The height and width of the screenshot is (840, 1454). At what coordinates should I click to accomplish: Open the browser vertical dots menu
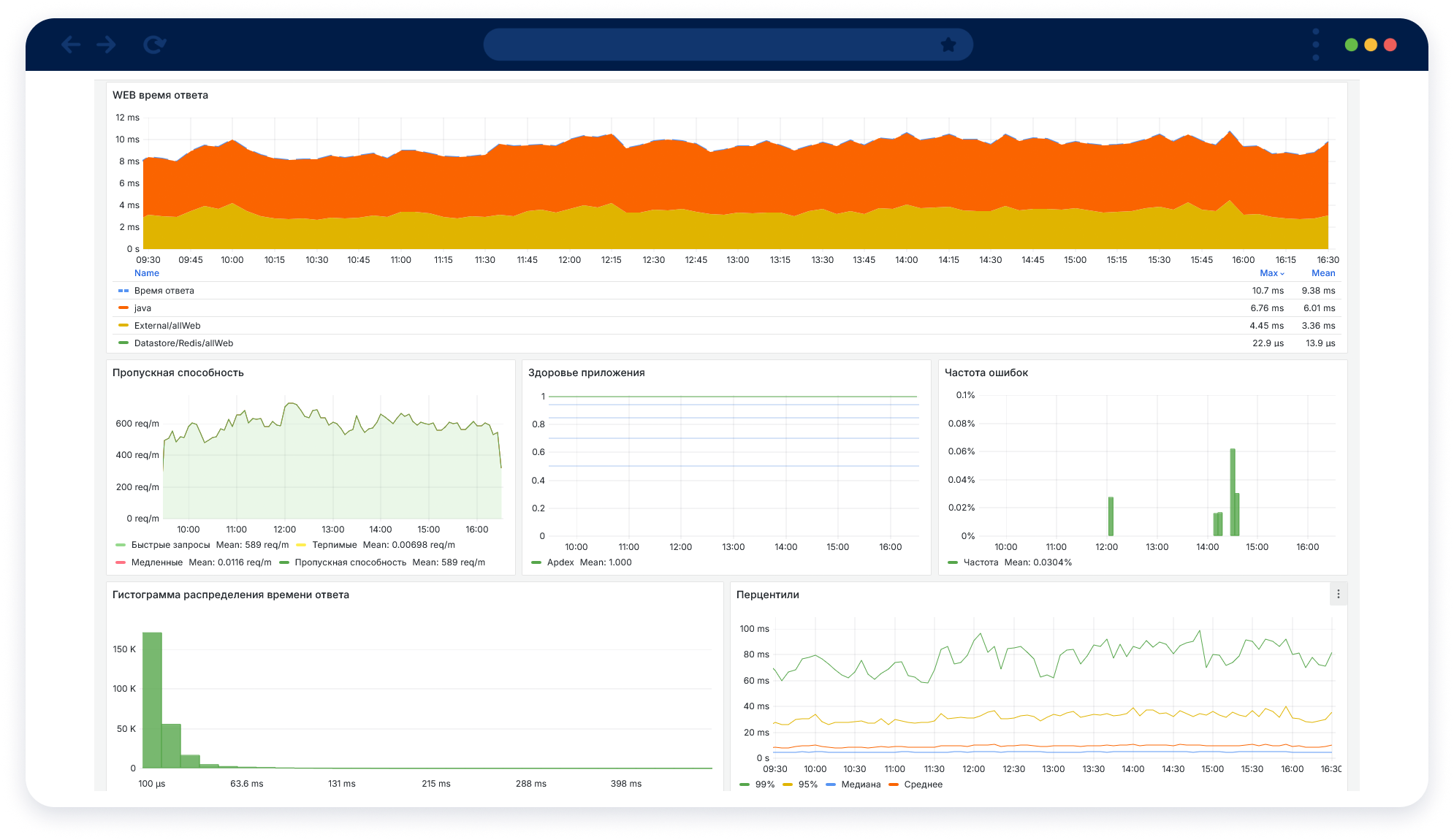[x=1316, y=45]
